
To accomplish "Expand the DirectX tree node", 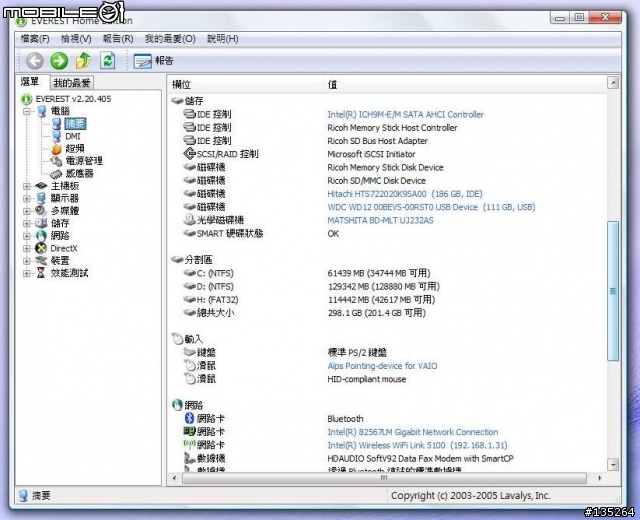I will 27,248.
